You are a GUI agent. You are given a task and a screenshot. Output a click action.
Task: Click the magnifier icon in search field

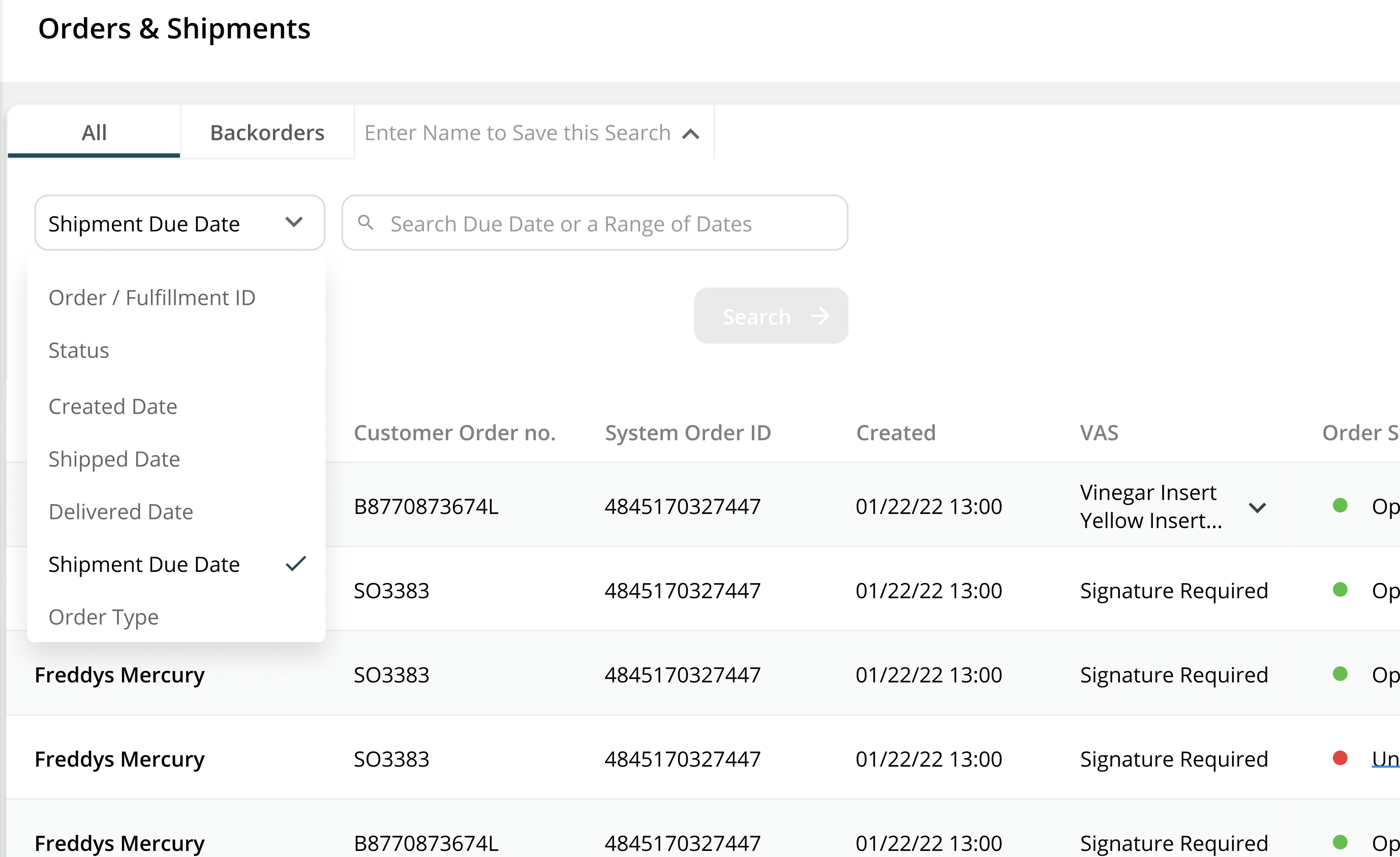(366, 222)
